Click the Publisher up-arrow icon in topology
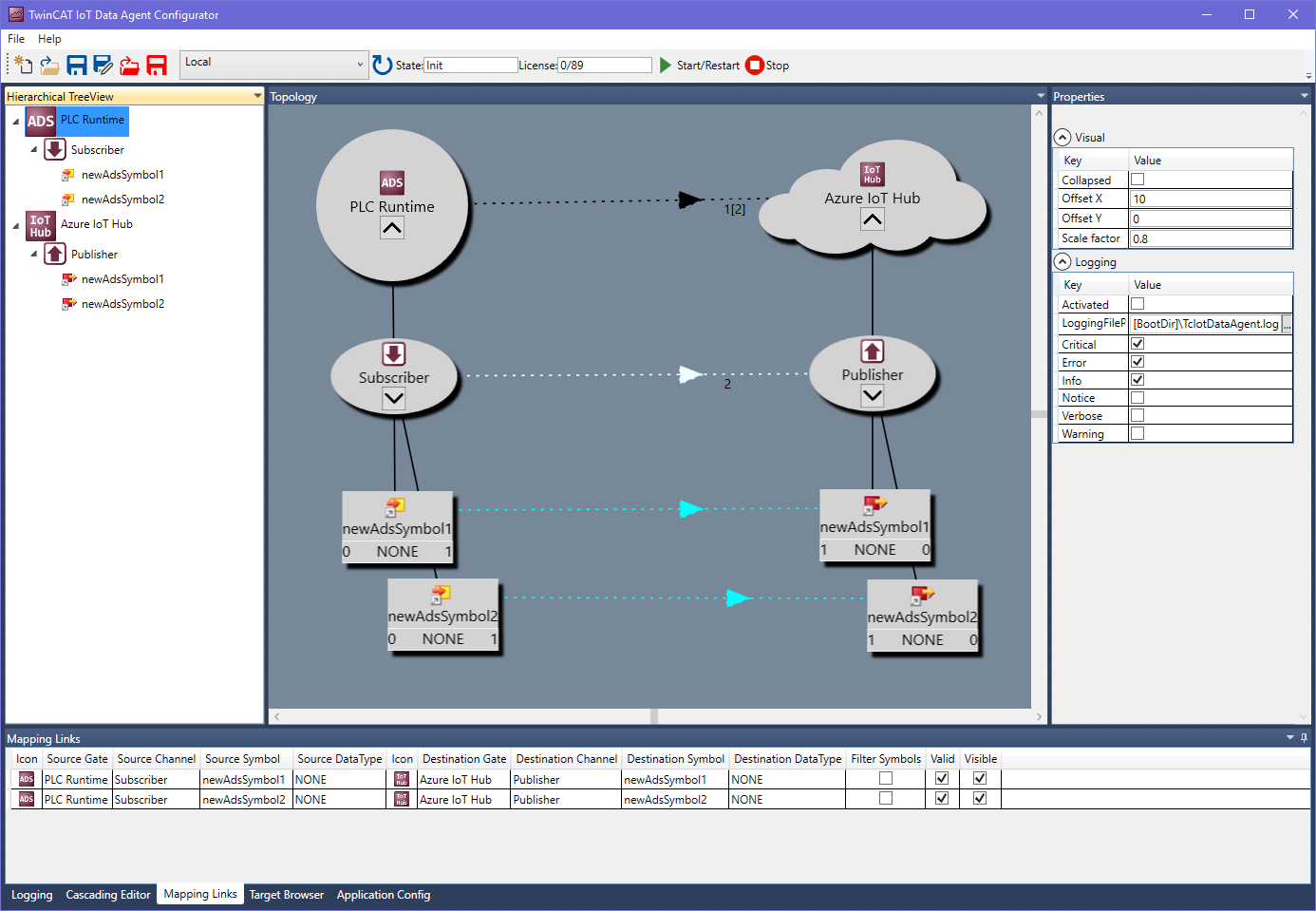 point(873,351)
